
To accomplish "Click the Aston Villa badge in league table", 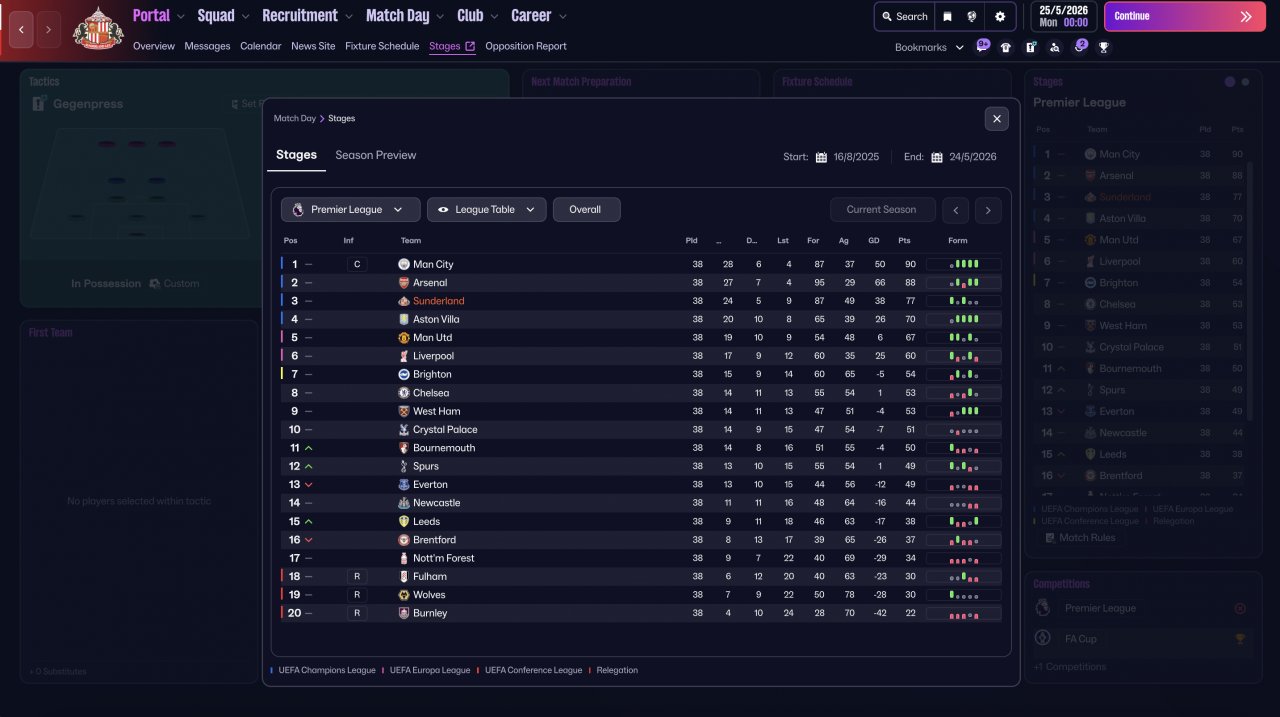I will pyautogui.click(x=404, y=319).
